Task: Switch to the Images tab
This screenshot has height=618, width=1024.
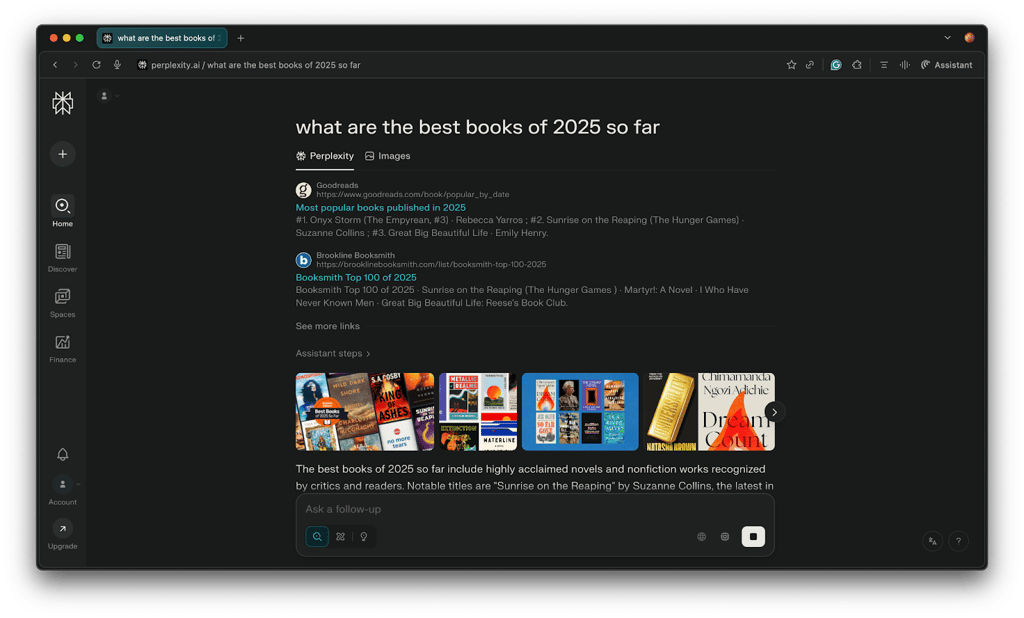Action: coord(387,156)
